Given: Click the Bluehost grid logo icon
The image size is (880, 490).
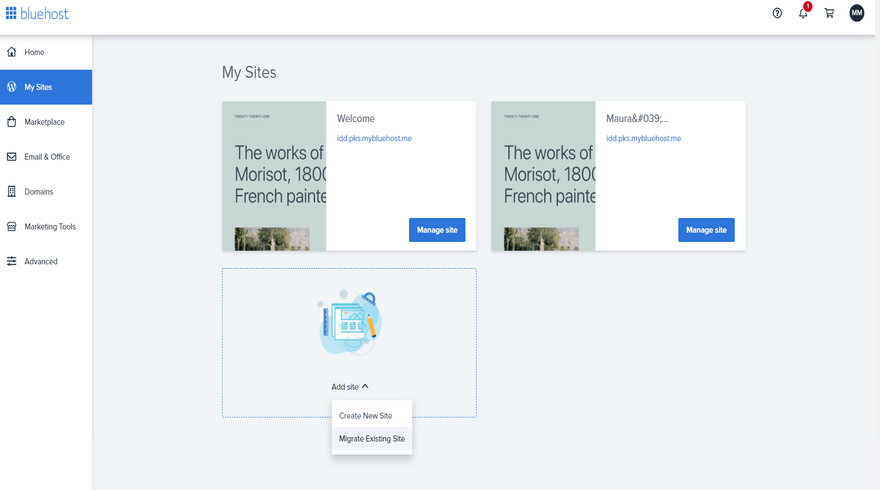Looking at the screenshot, I should point(11,13).
